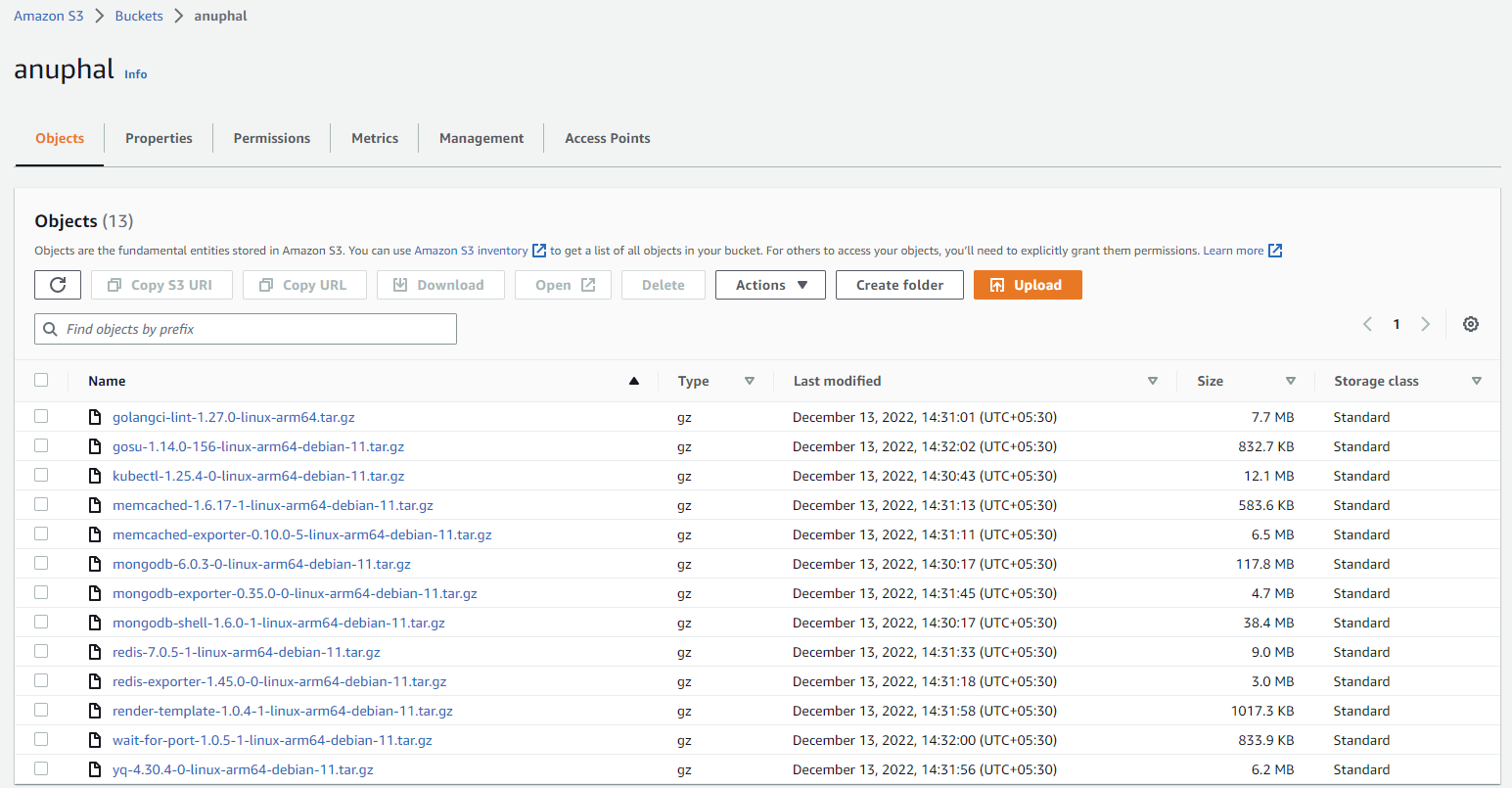
Task: Switch to the Metrics tab
Action: coord(375,138)
